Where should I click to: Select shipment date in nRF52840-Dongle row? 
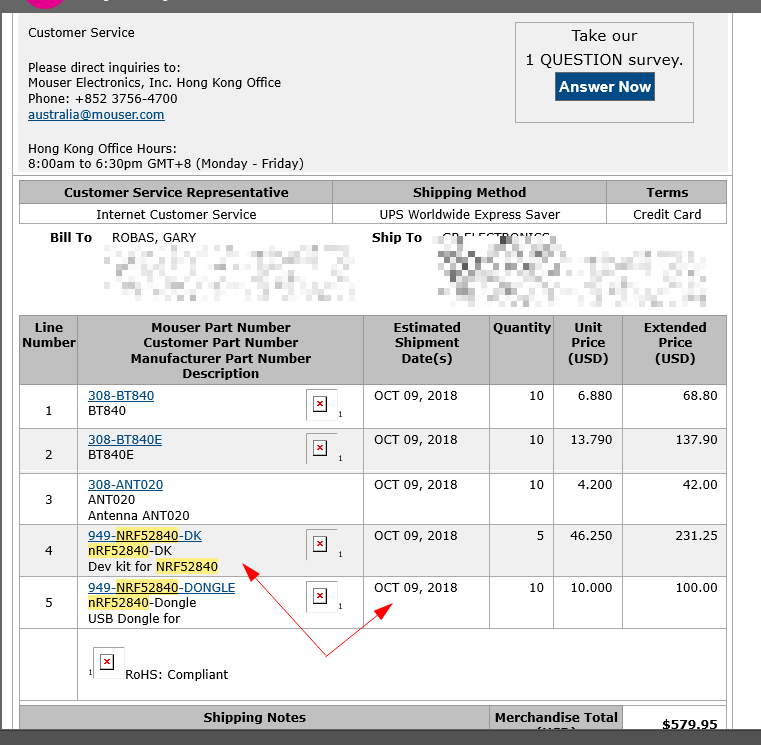point(415,588)
